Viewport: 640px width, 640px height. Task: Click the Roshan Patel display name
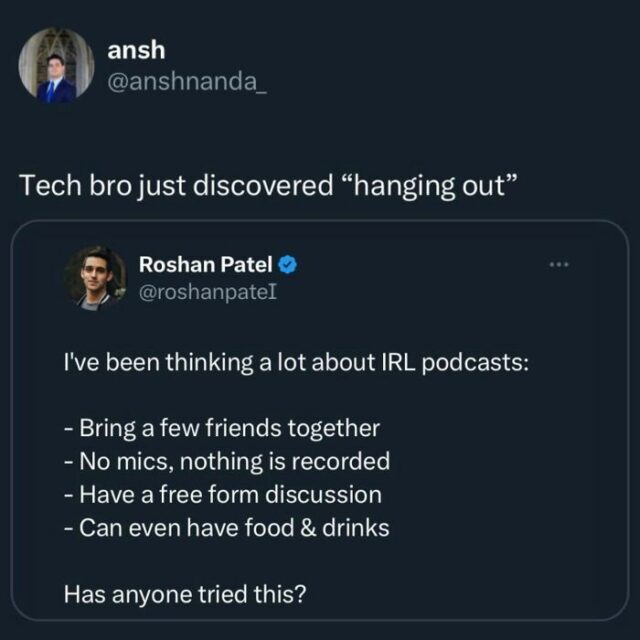pos(205,264)
